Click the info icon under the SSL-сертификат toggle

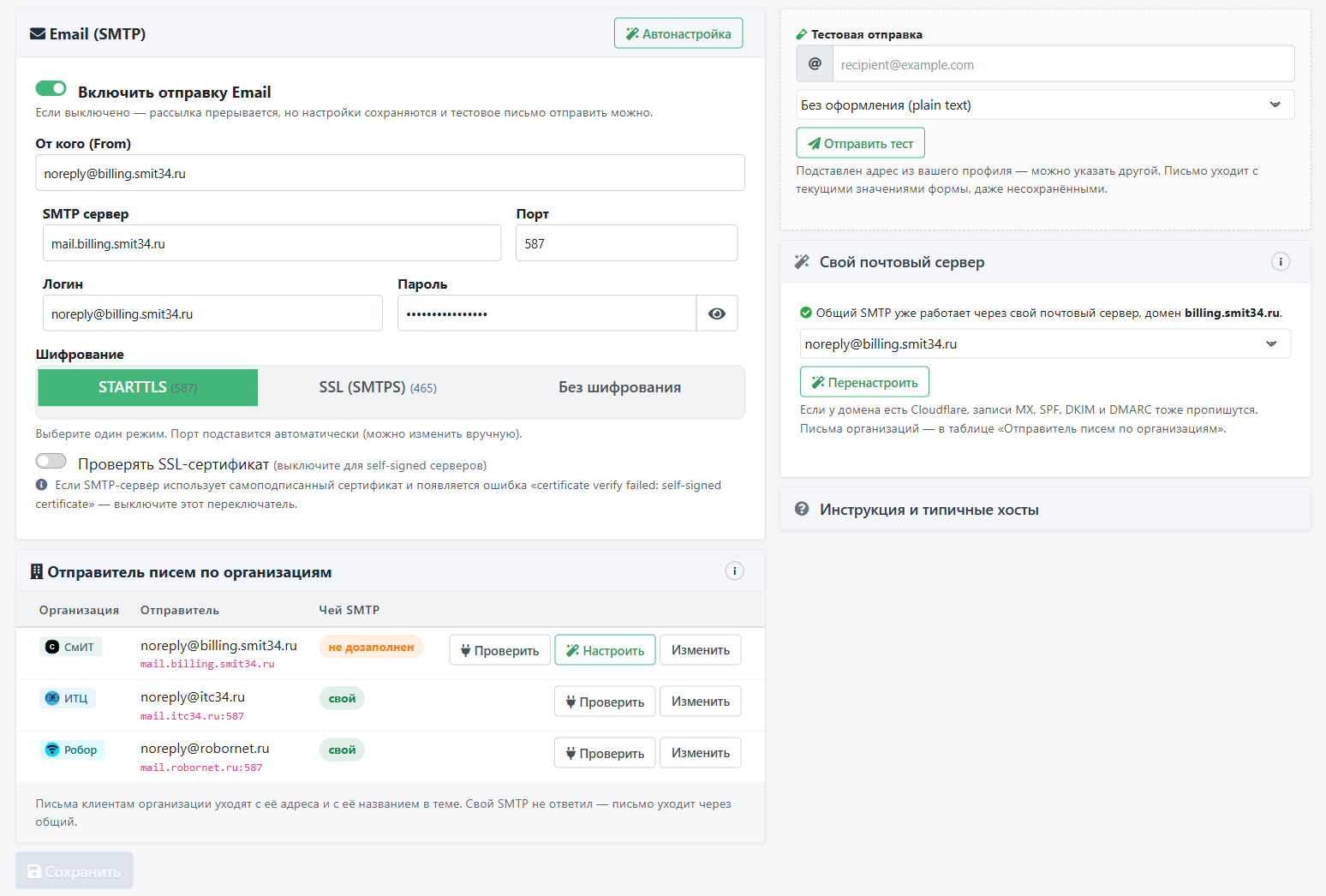pos(41,485)
